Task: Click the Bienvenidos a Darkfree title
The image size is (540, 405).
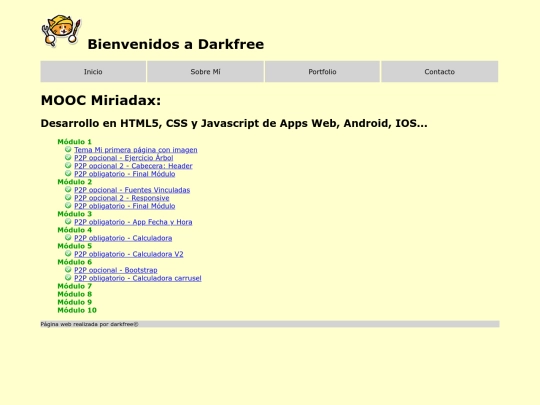Action: point(176,44)
